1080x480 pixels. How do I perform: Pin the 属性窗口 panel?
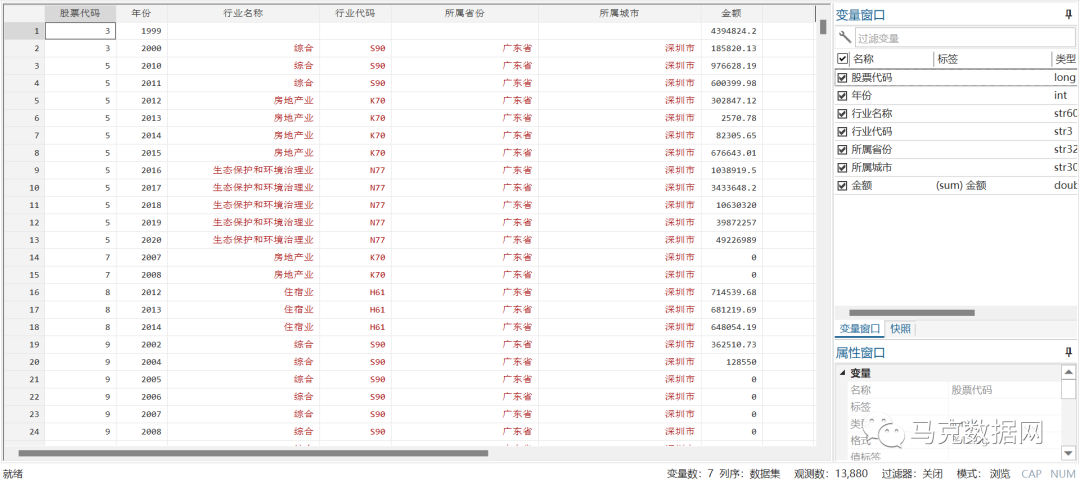point(1068,352)
